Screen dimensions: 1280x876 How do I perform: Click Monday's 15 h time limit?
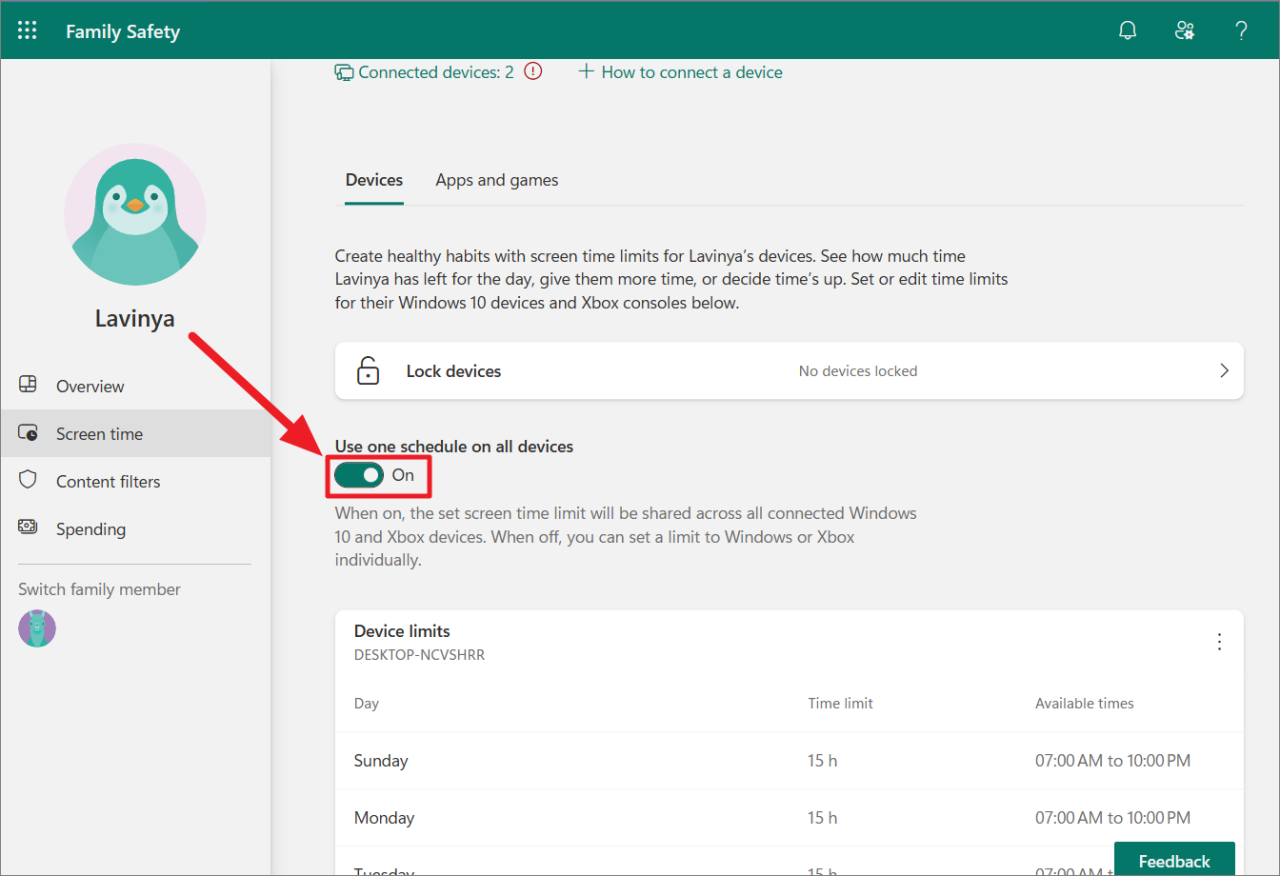[x=823, y=818]
